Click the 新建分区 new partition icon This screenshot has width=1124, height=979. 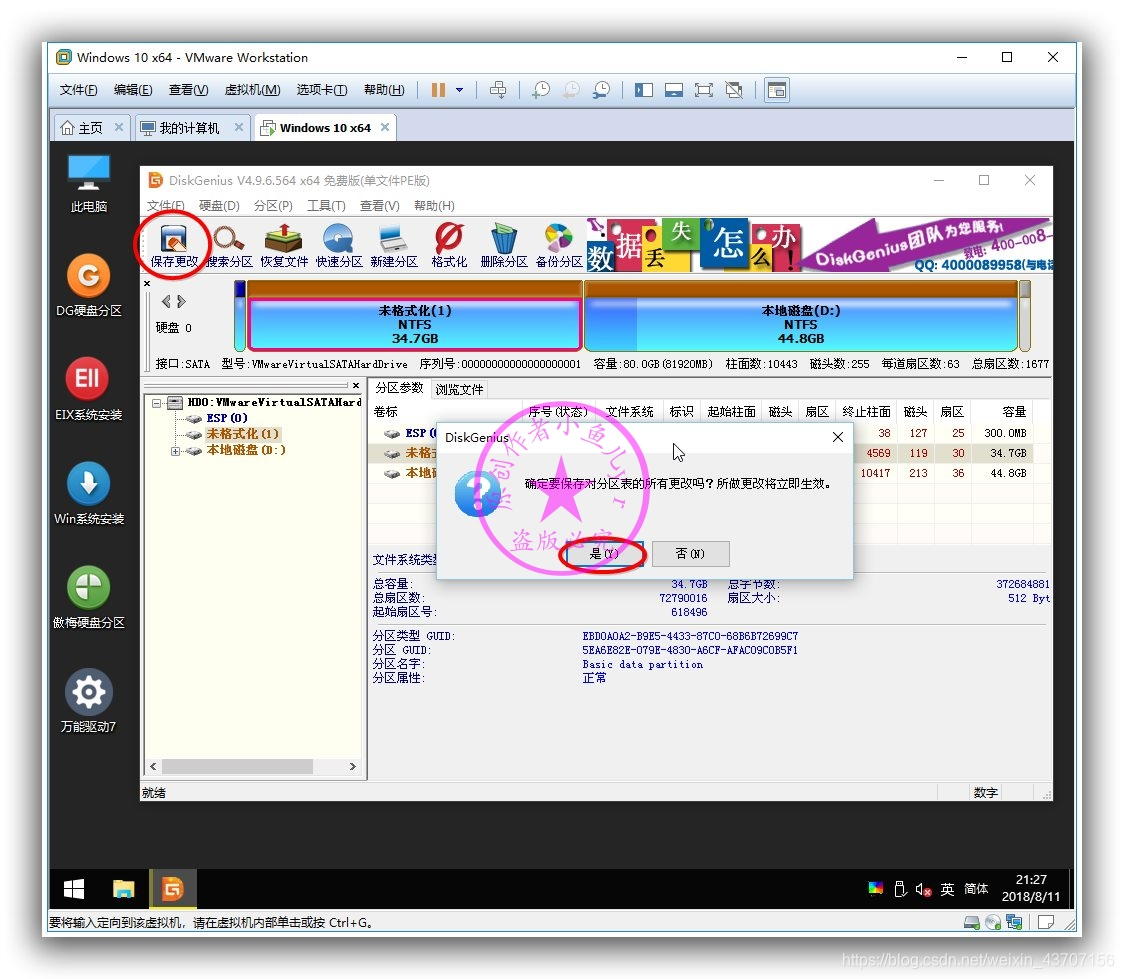[394, 246]
